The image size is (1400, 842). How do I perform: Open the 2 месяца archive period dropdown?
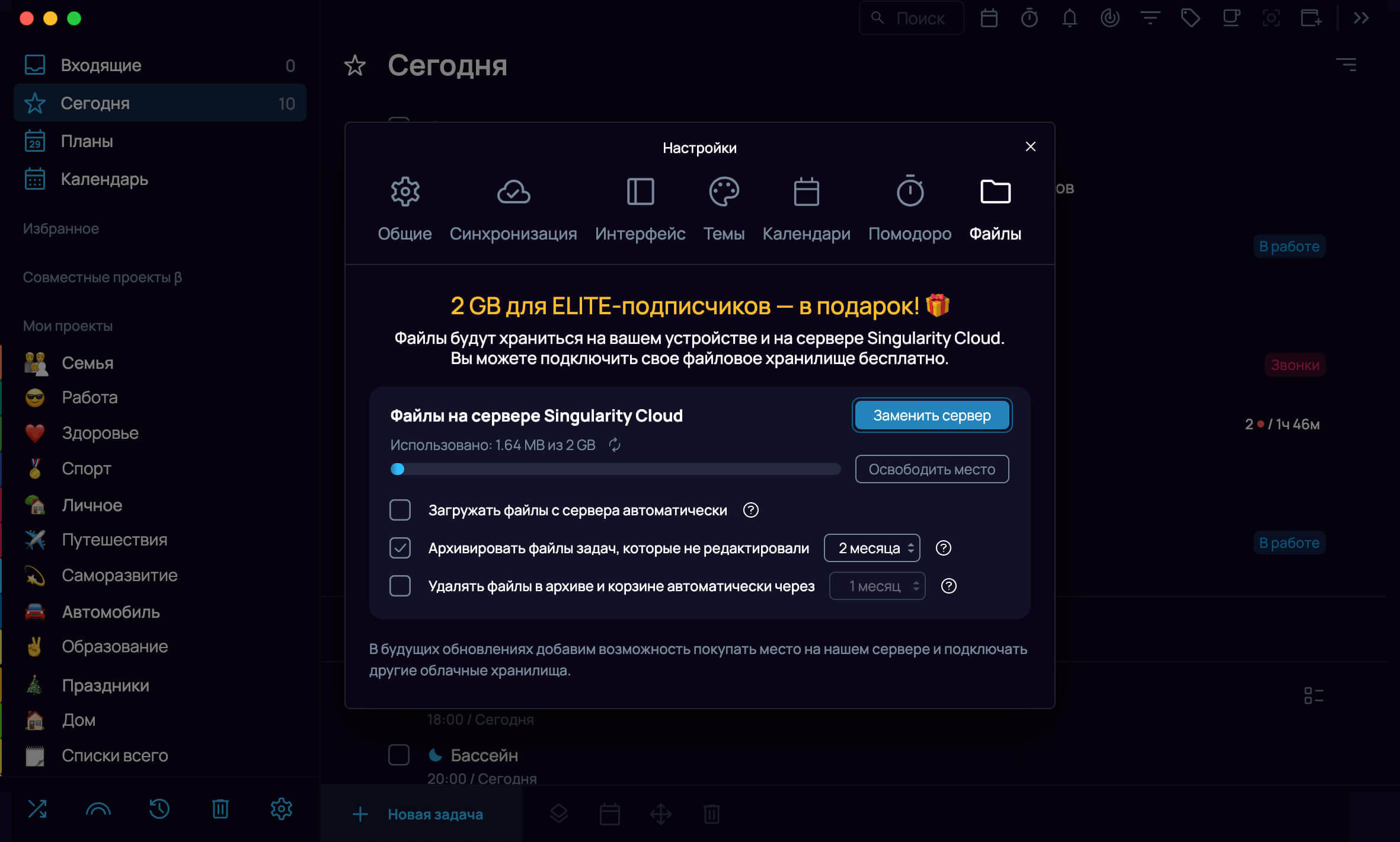pyautogui.click(x=872, y=548)
